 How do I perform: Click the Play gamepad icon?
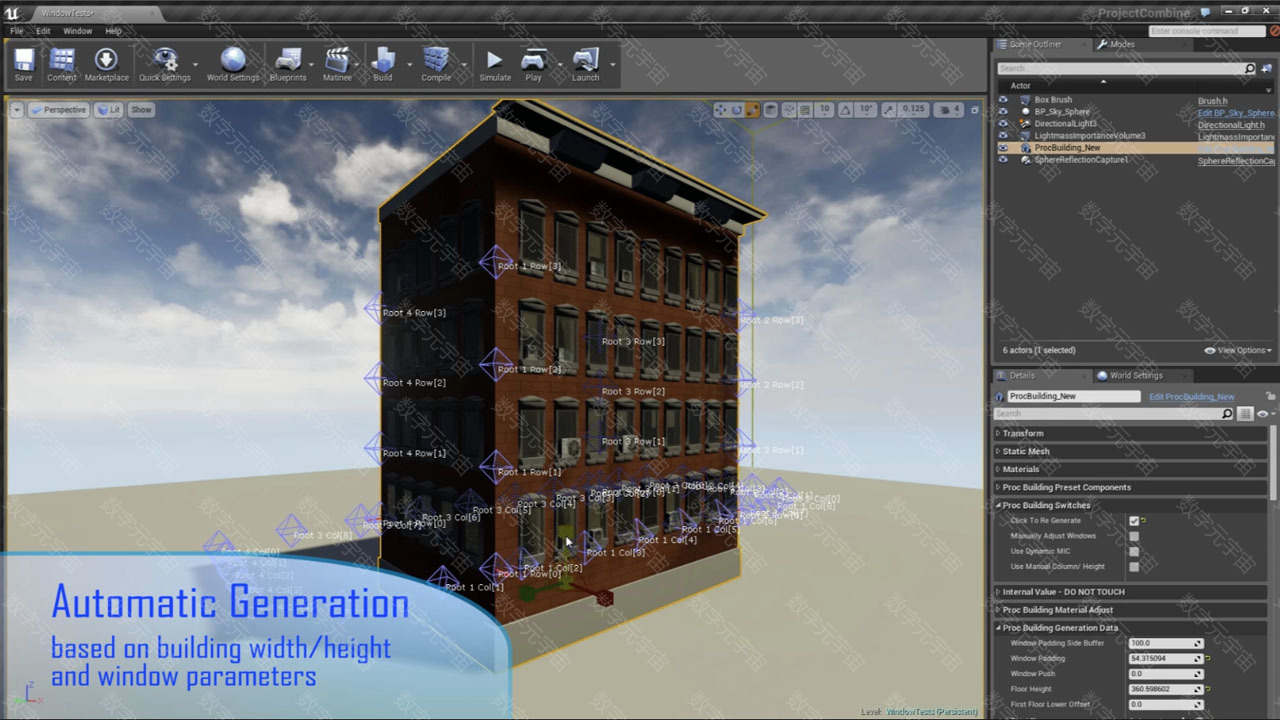tap(534, 64)
